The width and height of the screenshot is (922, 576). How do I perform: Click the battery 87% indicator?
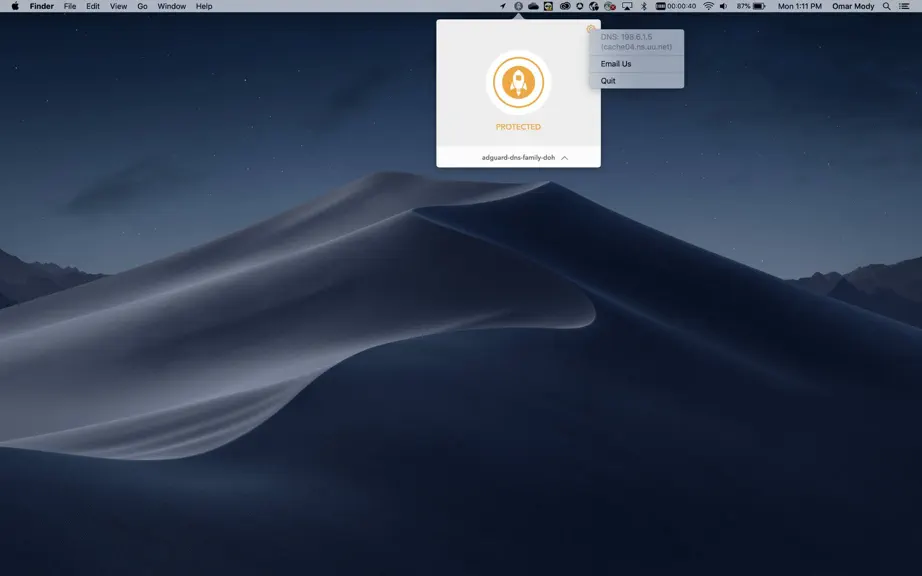(751, 6)
